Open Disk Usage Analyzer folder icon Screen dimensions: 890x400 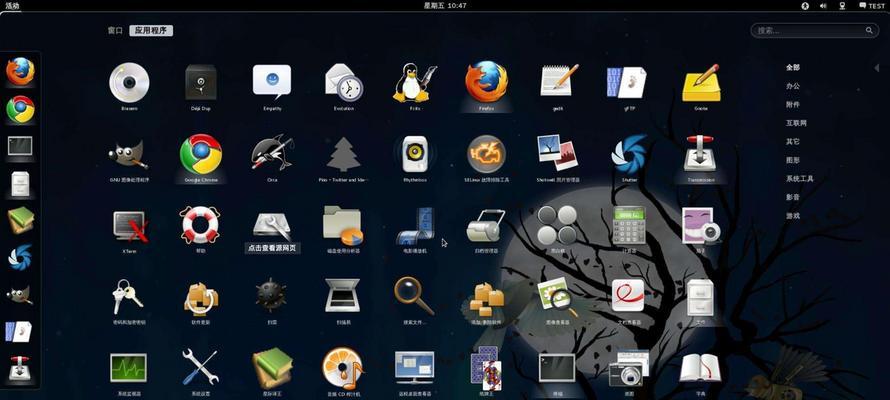coord(343,226)
